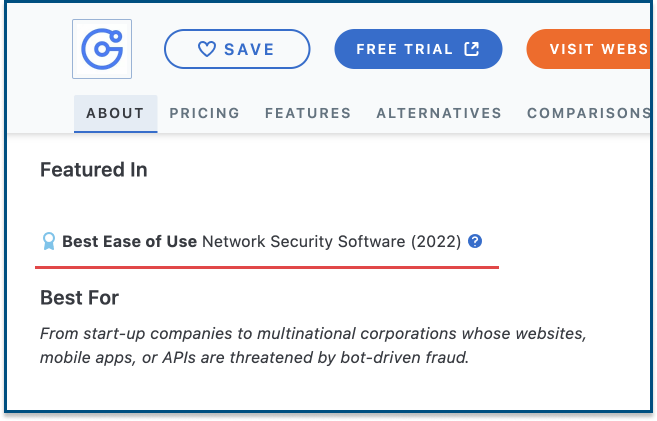Open the Features tab

308,113
